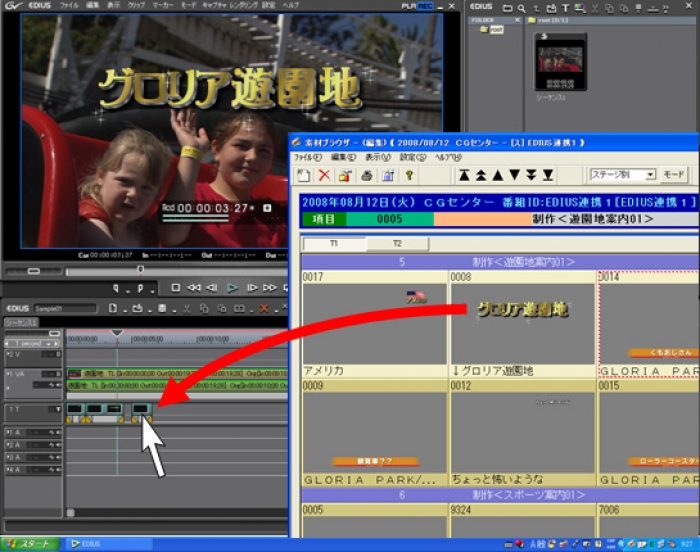Open the 表示 menu in material browser
Screen dimensions: 700x552
[x=378, y=158]
